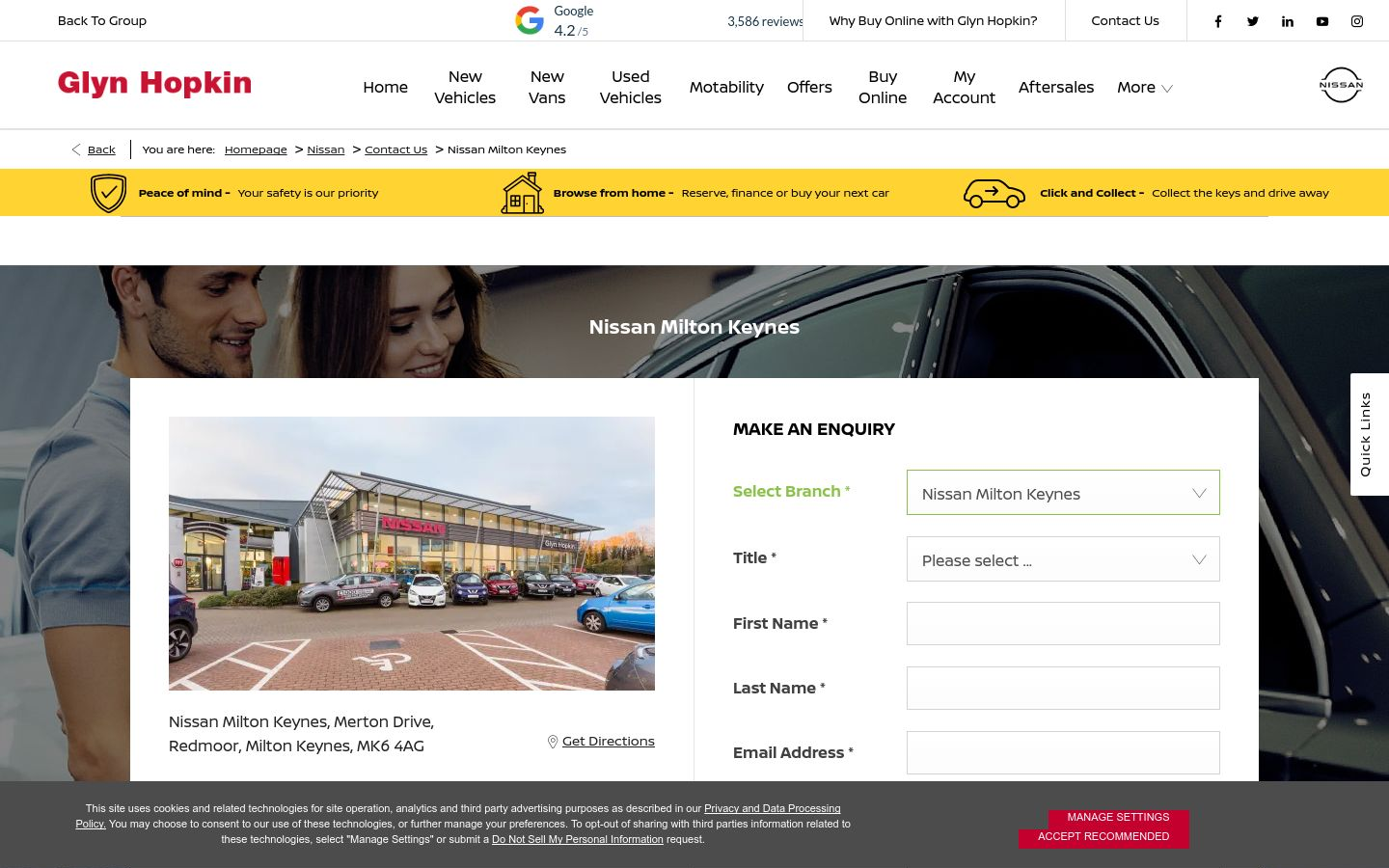
Task: Go to Home in navigation
Action: click(x=386, y=87)
